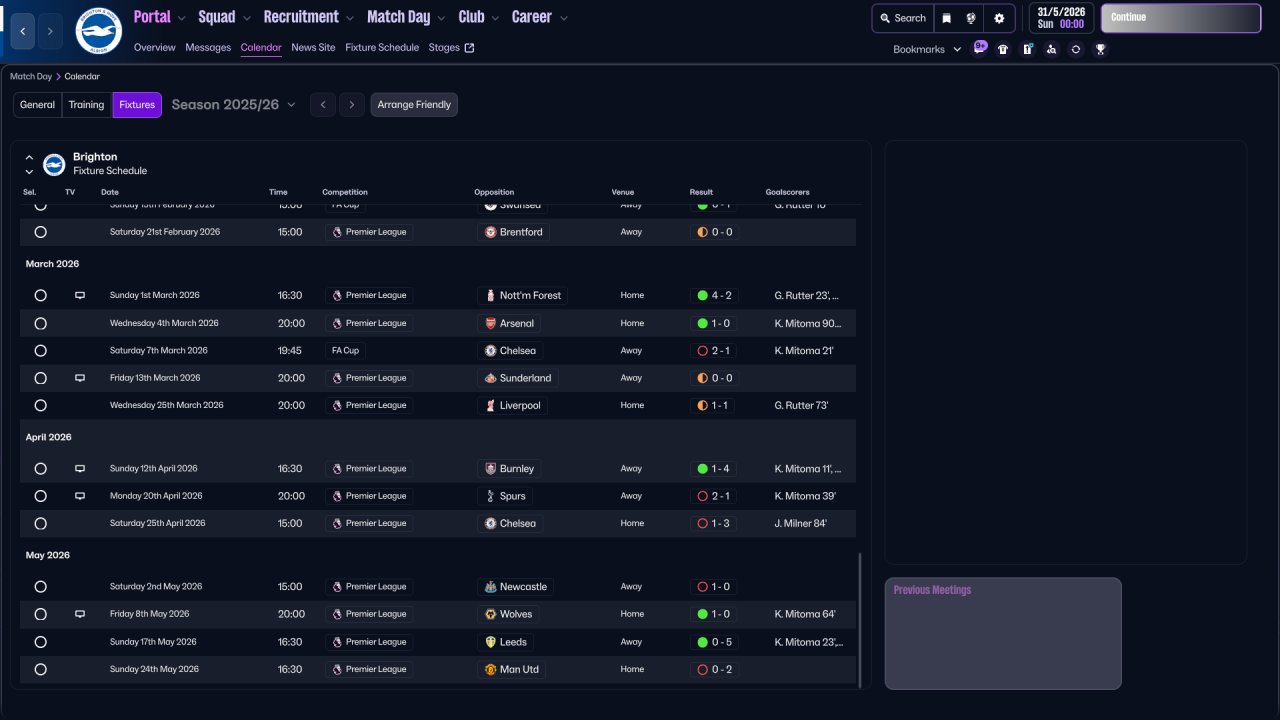Open the settings gear icon
1280x720 pixels.
click(999, 18)
